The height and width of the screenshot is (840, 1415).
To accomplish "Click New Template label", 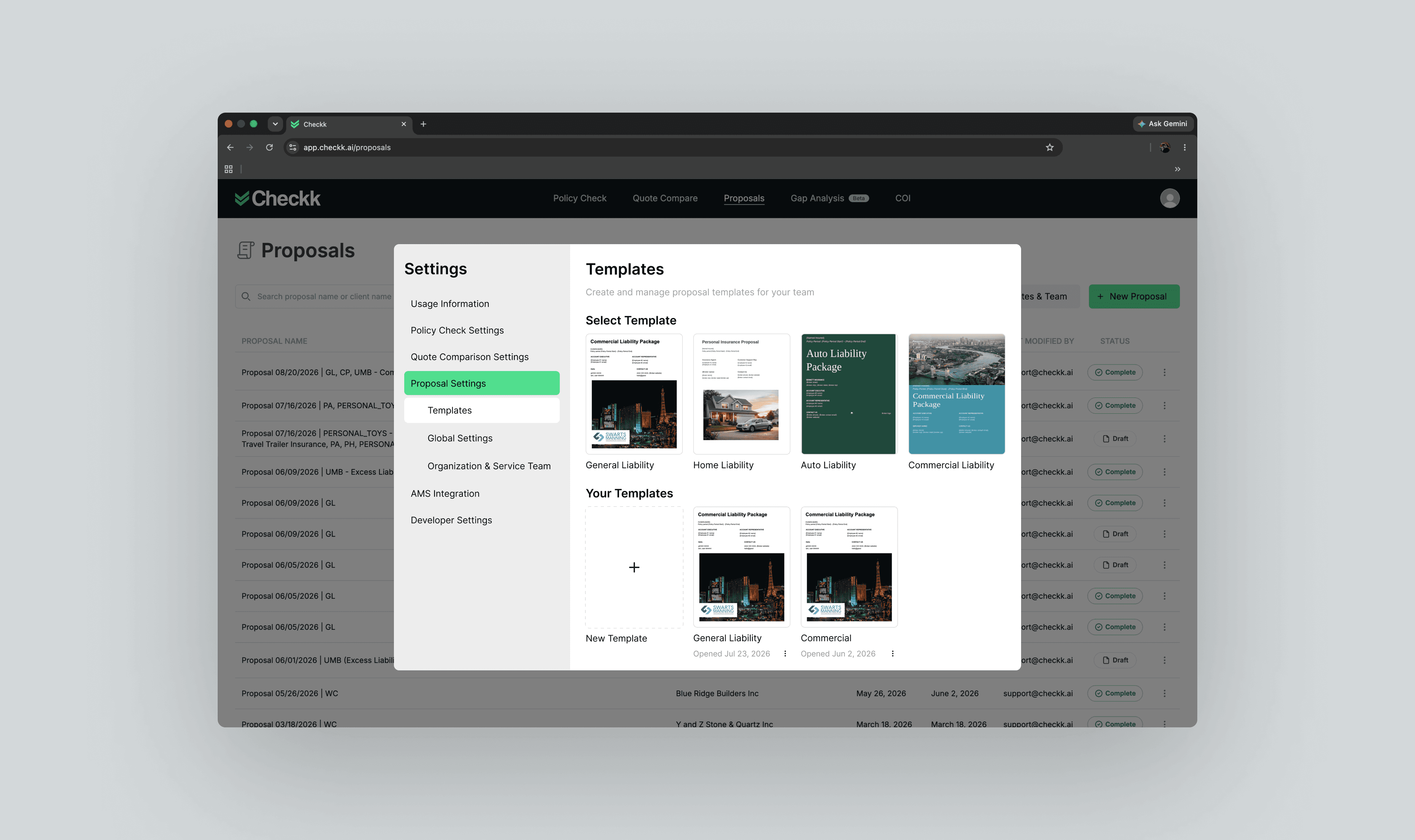I will point(616,638).
